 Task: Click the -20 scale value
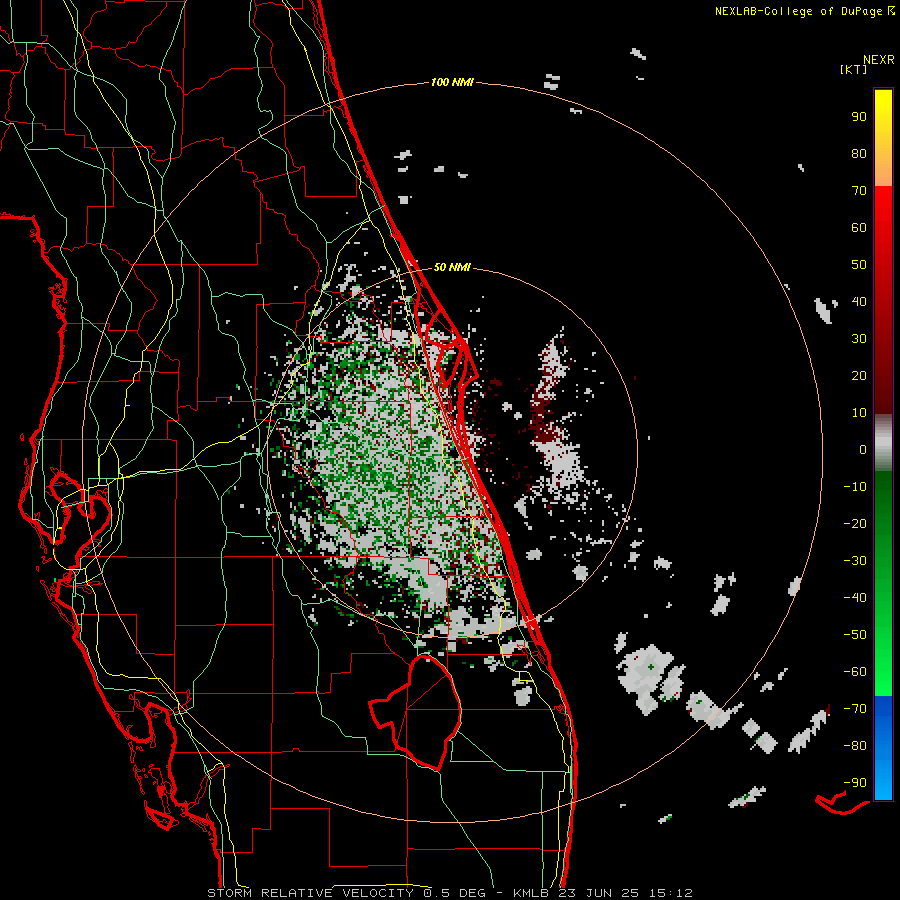(x=855, y=524)
